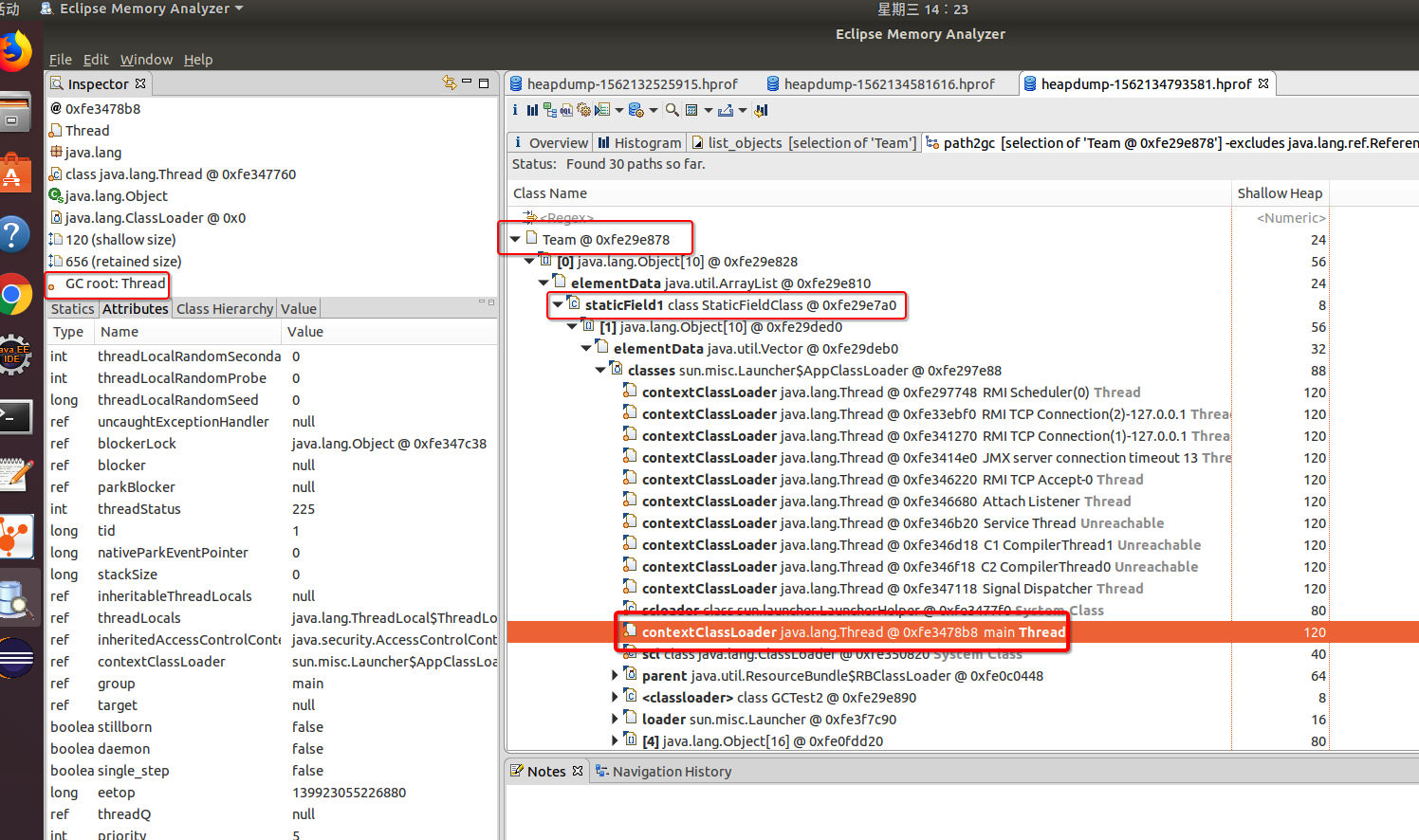Click the compare to another heap dump icon
The height and width of the screenshot is (840, 1419).
click(761, 110)
